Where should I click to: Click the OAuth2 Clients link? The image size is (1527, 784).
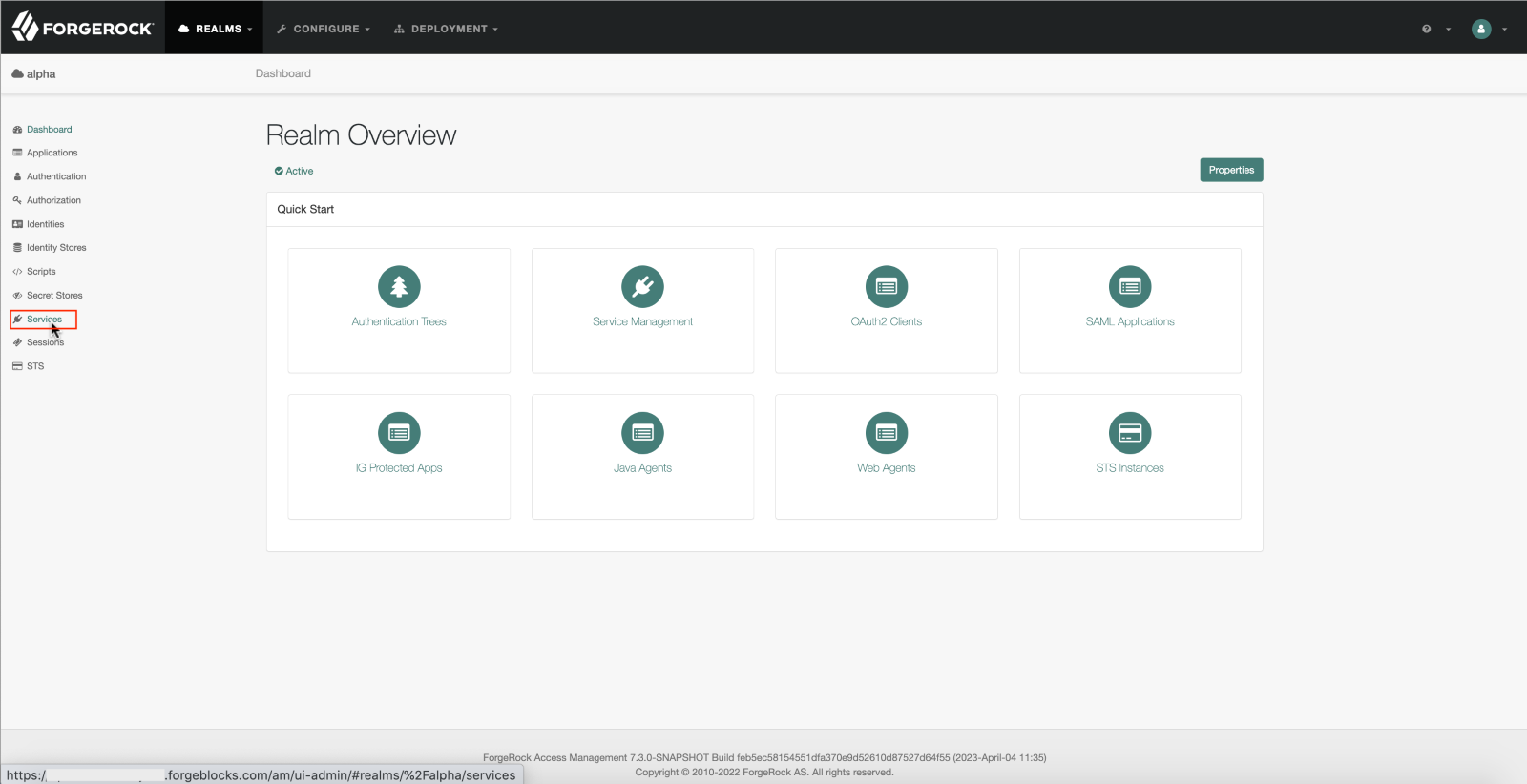887,321
